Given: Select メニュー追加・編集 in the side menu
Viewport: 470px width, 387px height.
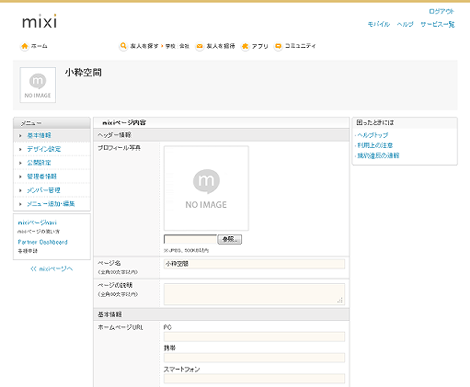Looking at the screenshot, I should coord(51,204).
